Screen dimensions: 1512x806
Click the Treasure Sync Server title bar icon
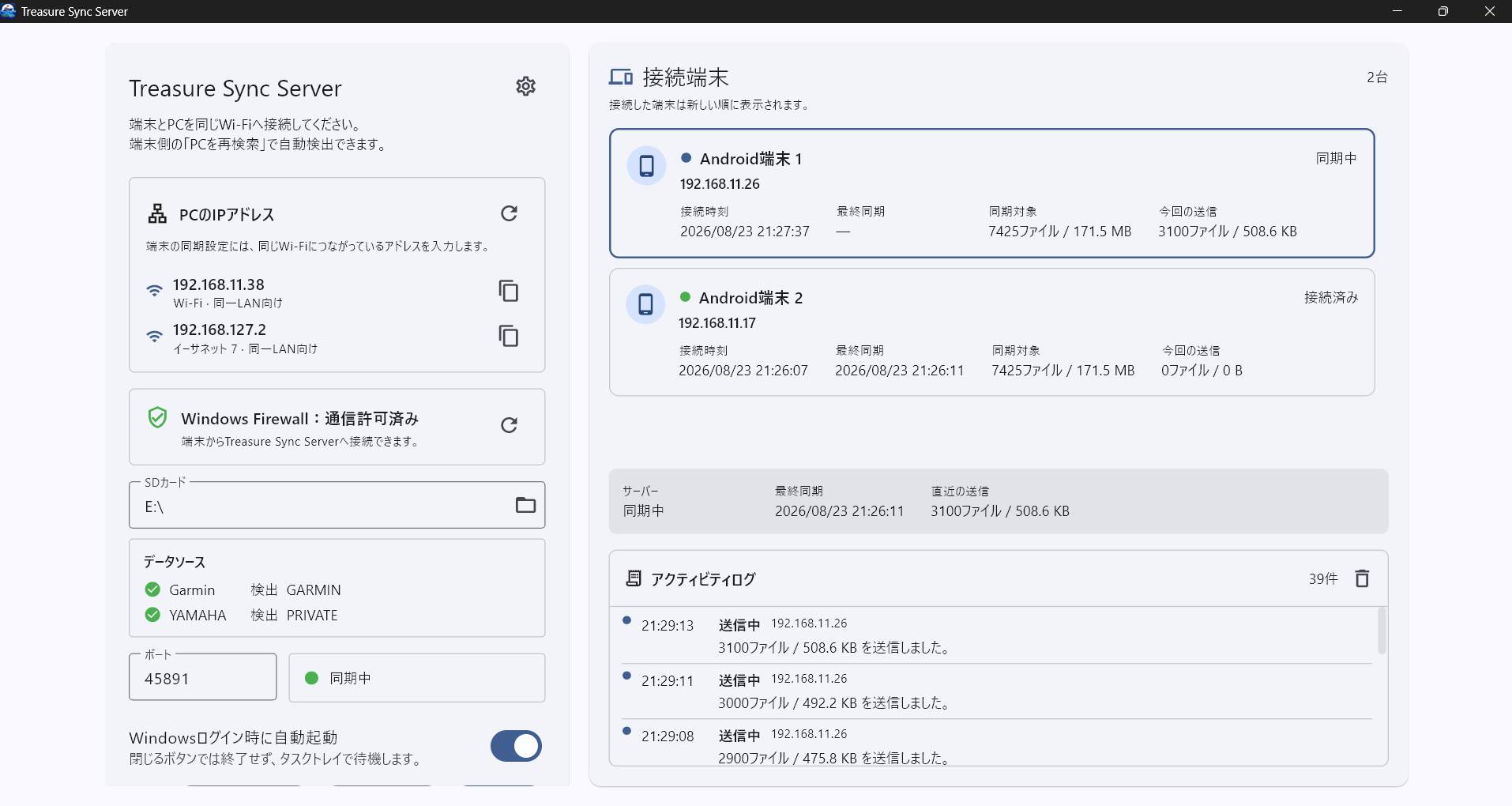(x=9, y=11)
